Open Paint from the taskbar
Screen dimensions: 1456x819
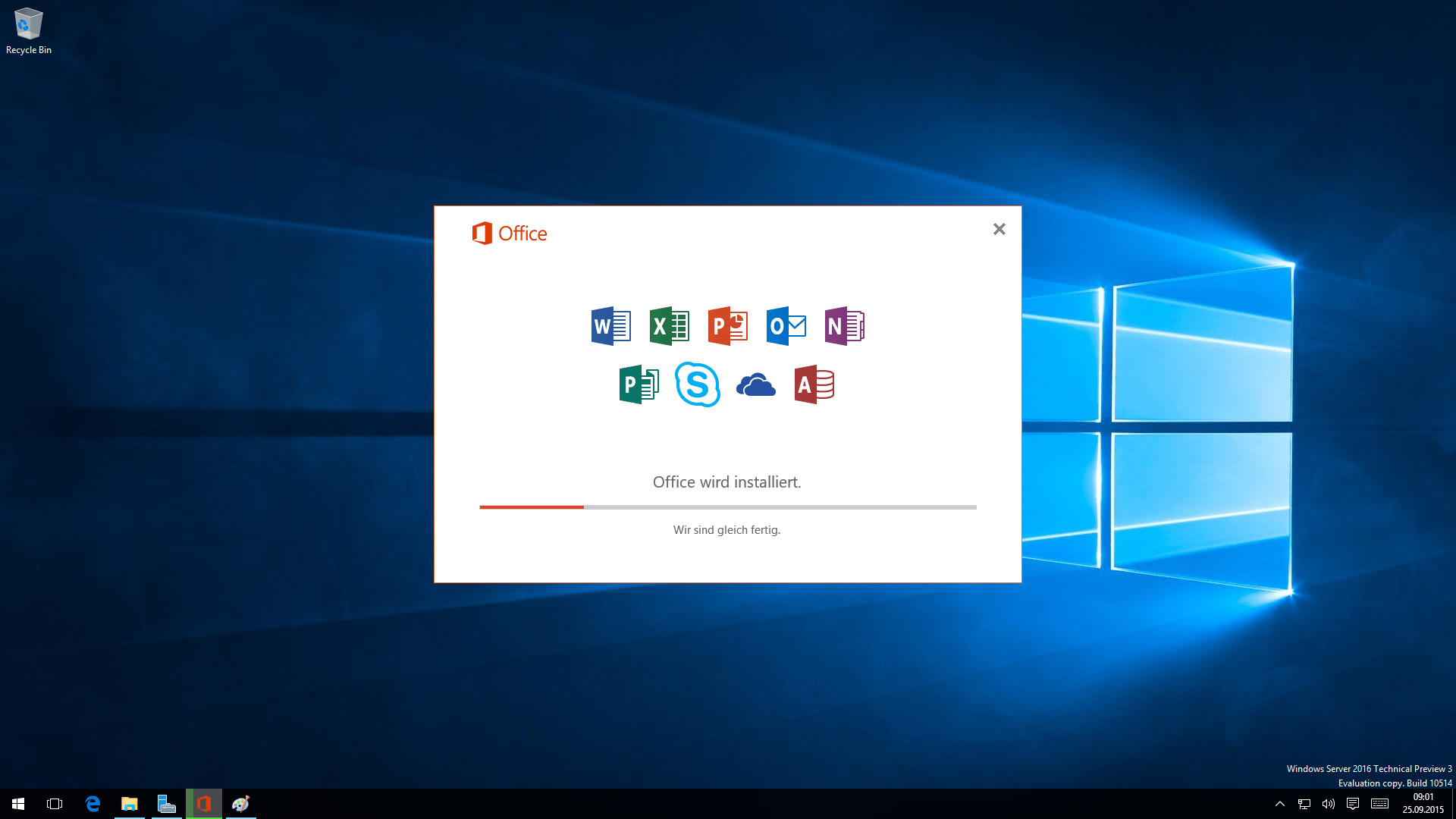(240, 804)
